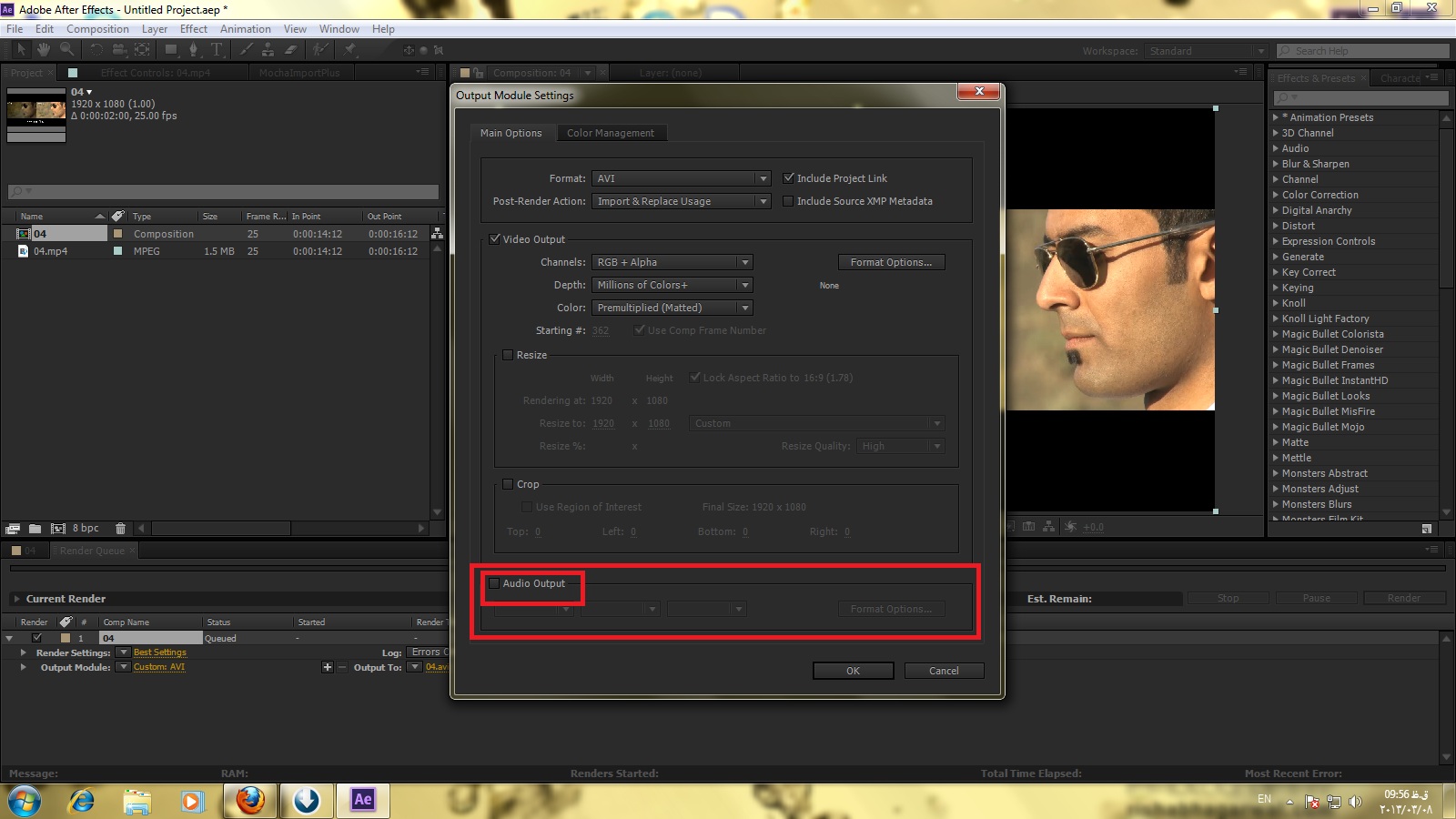
Task: Select the Hand tool
Action: pos(44,50)
